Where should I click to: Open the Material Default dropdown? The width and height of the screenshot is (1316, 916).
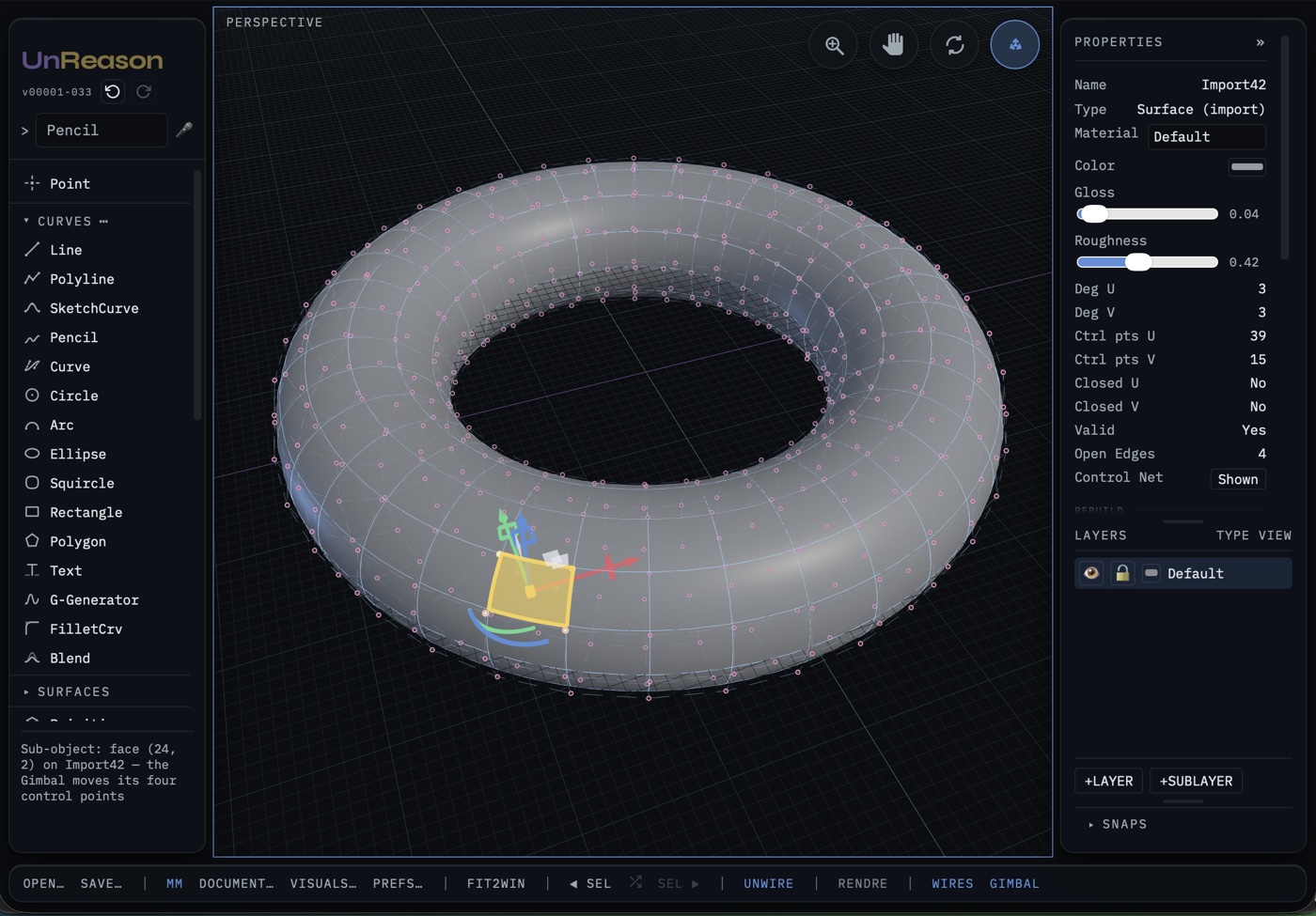point(1206,136)
